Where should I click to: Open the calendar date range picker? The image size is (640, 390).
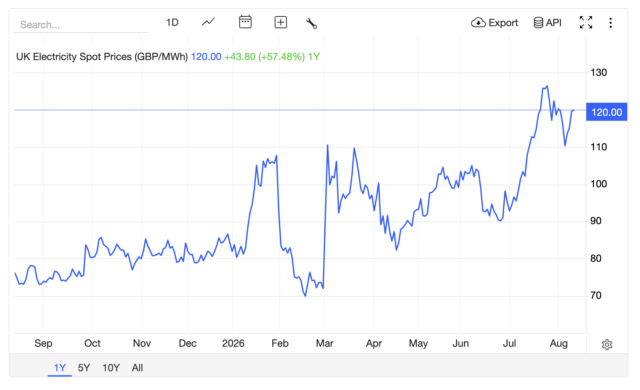tap(245, 22)
